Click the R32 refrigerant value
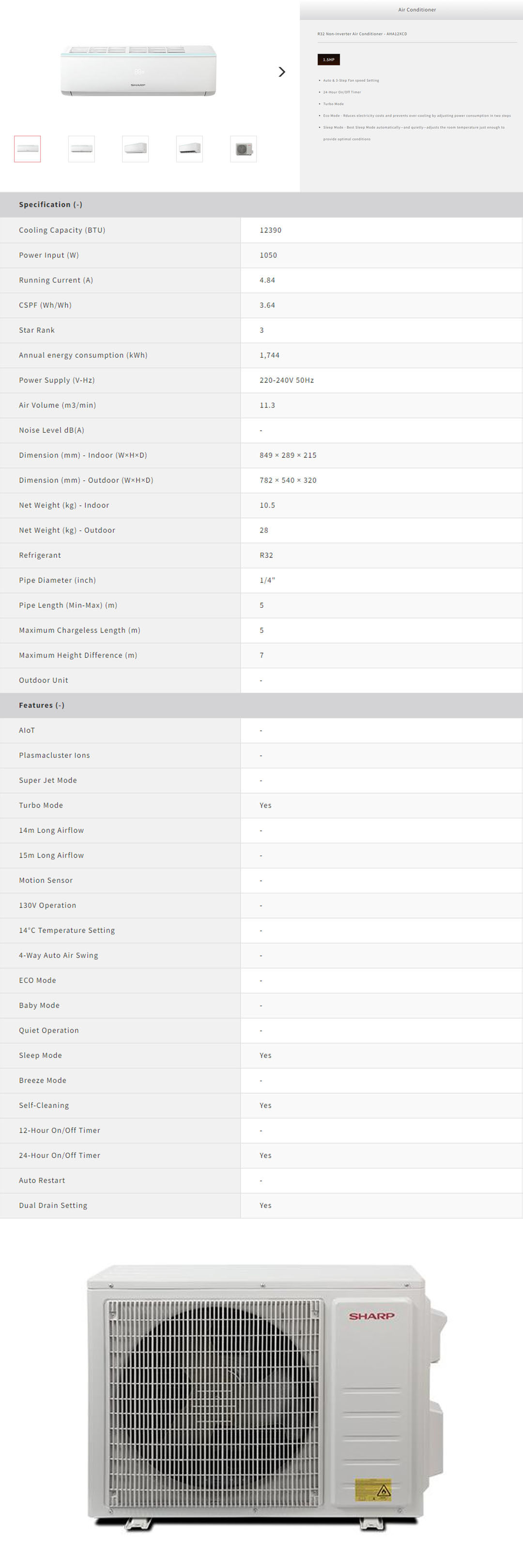The height and width of the screenshot is (1568, 523). [266, 555]
